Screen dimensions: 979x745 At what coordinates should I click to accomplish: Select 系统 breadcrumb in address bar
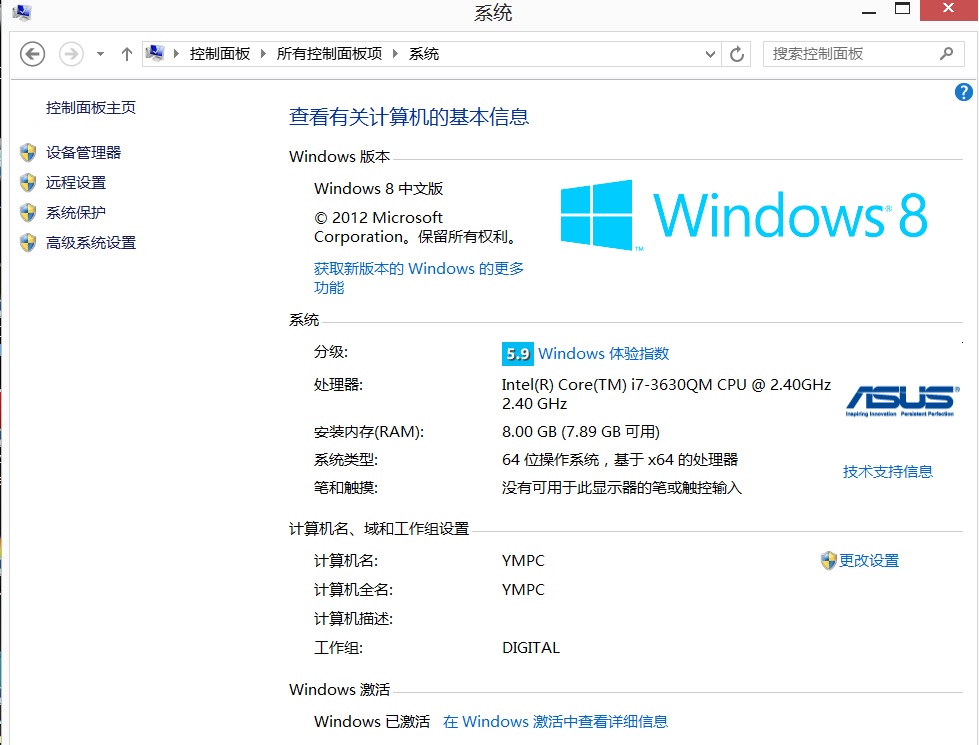424,54
